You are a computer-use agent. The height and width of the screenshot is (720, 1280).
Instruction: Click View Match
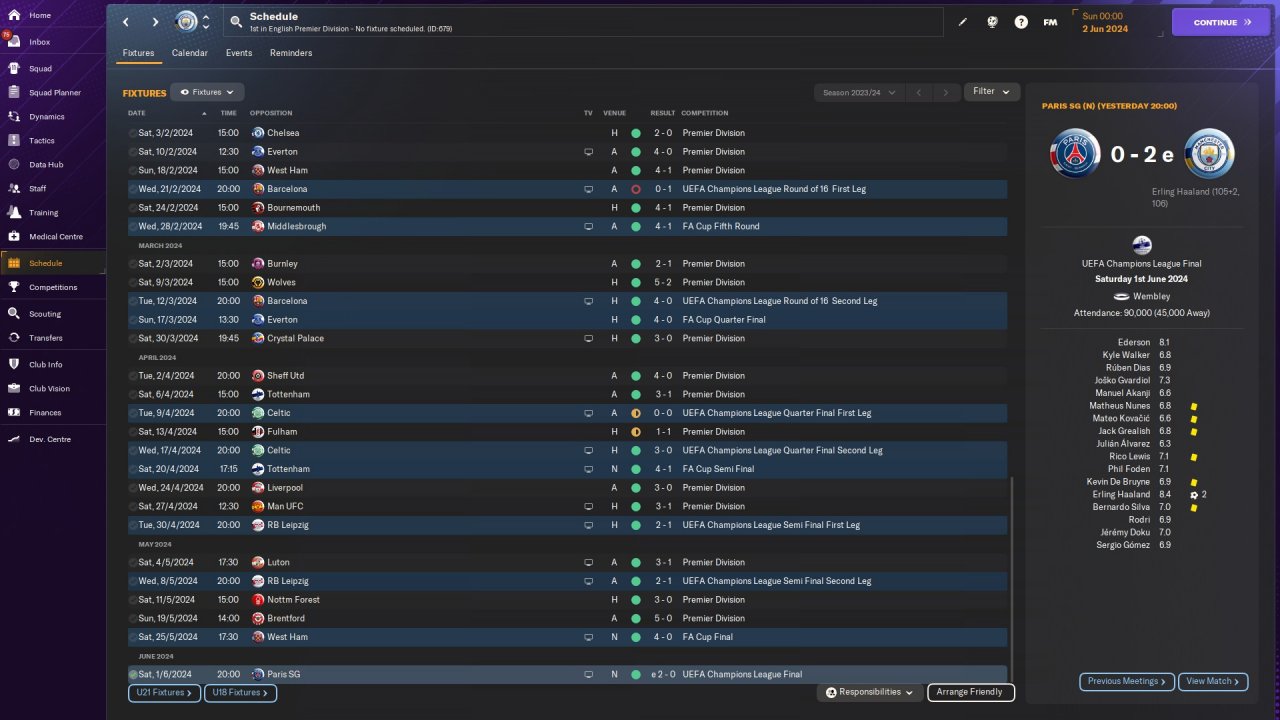1213,682
